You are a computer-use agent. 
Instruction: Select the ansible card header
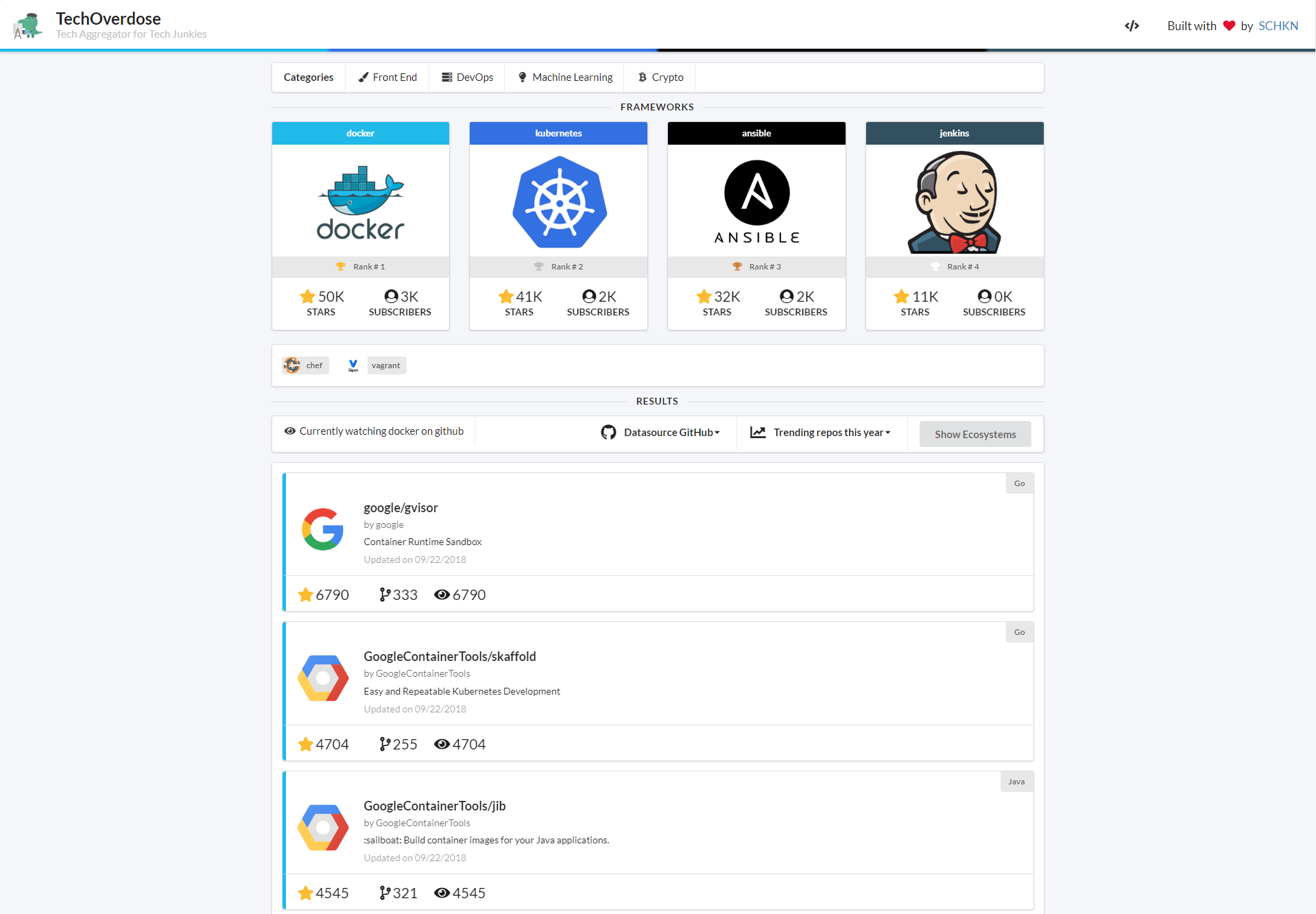pos(756,134)
